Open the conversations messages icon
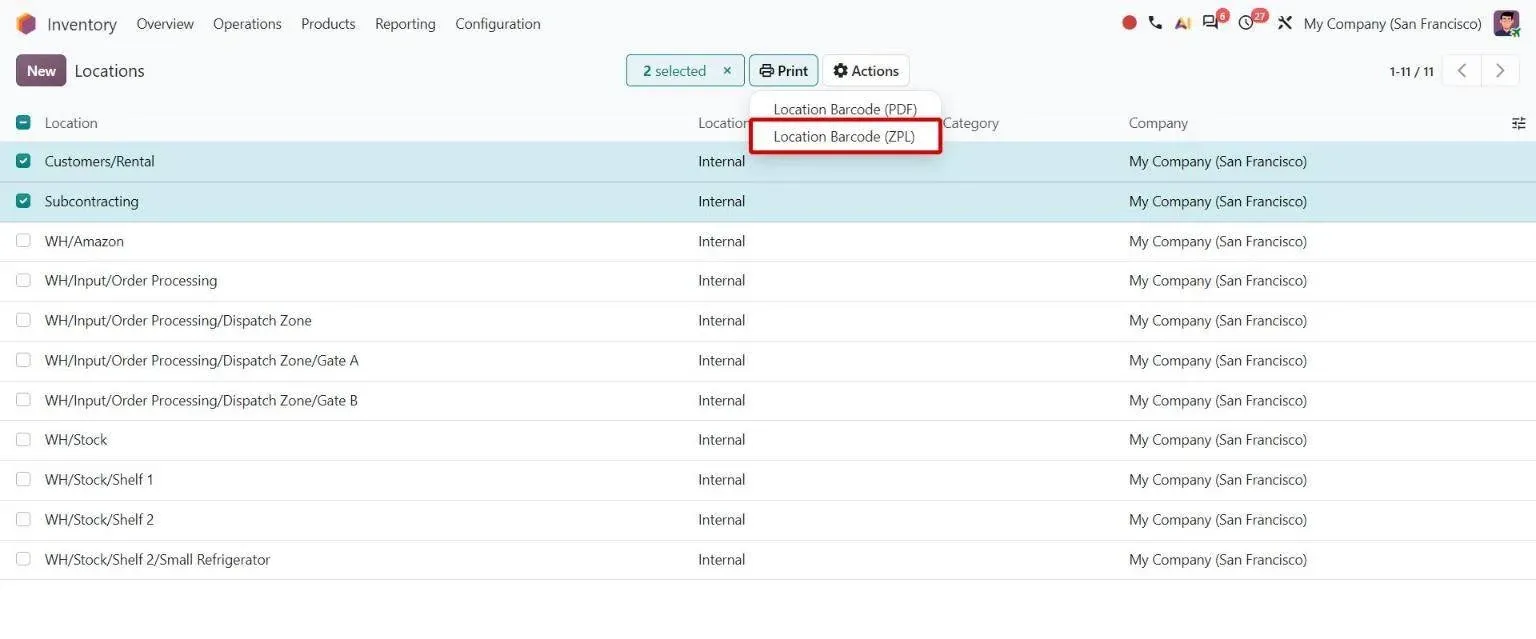The width and height of the screenshot is (1536, 639). [1211, 23]
